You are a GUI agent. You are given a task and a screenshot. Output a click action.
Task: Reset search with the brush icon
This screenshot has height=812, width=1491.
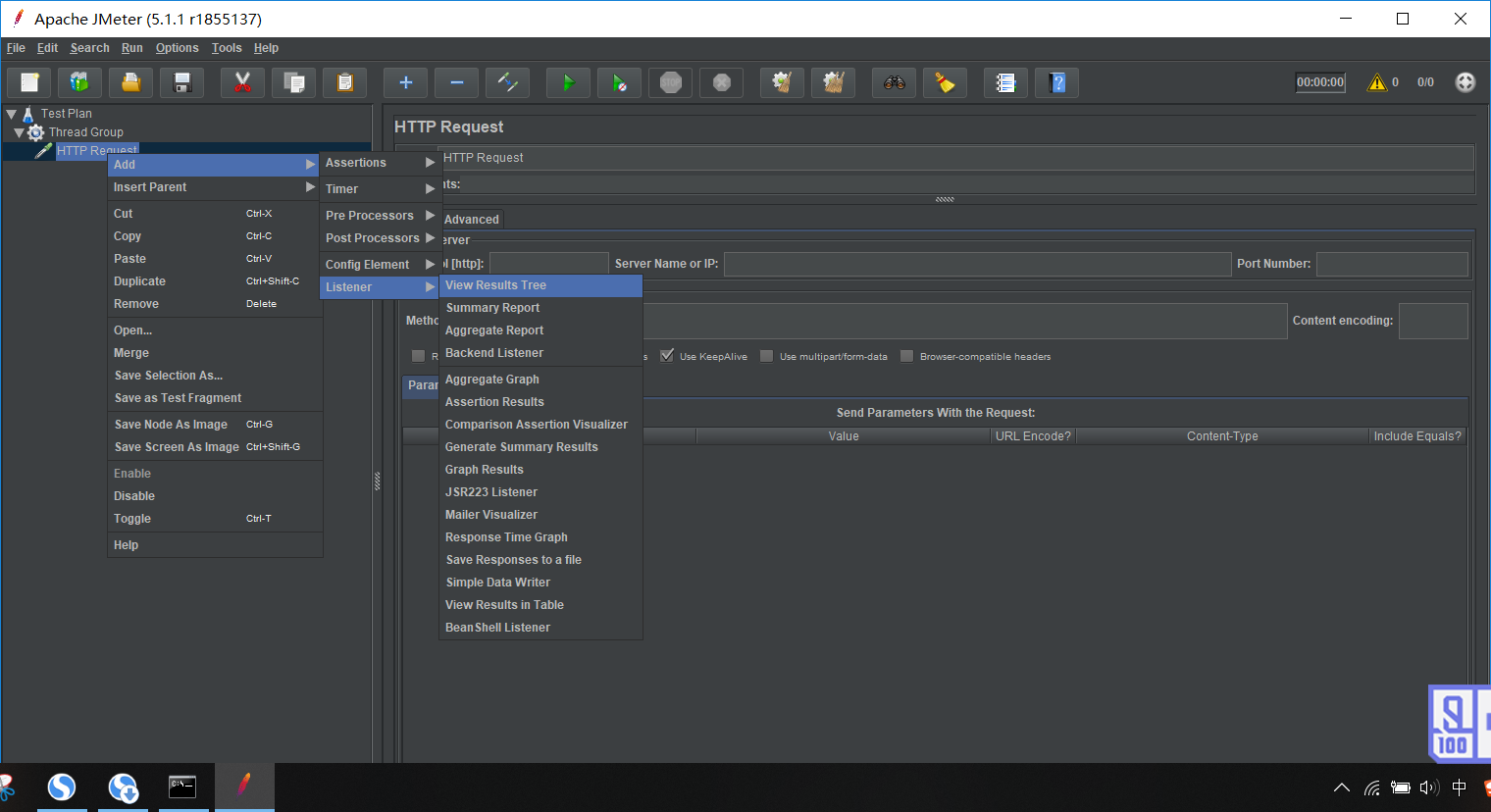[x=945, y=83]
